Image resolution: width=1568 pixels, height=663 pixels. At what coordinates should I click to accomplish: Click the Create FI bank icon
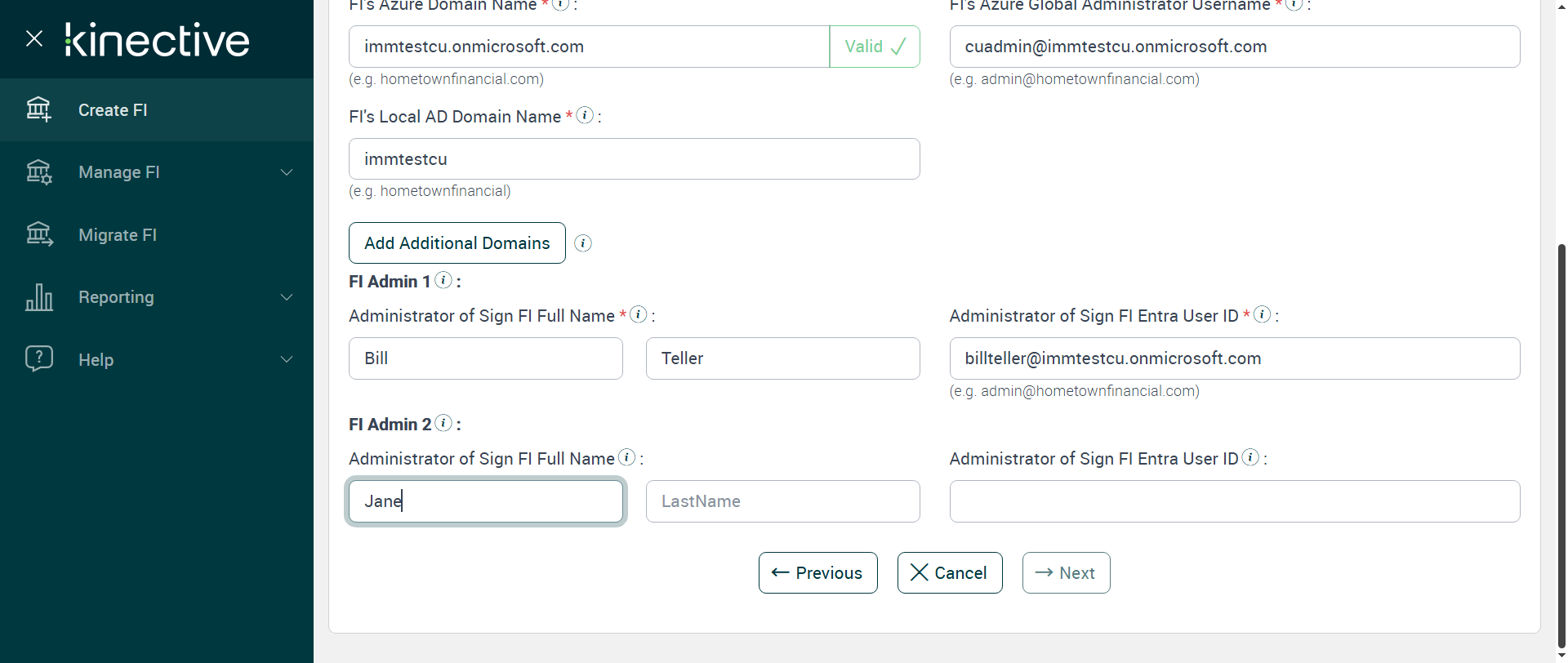coord(38,109)
